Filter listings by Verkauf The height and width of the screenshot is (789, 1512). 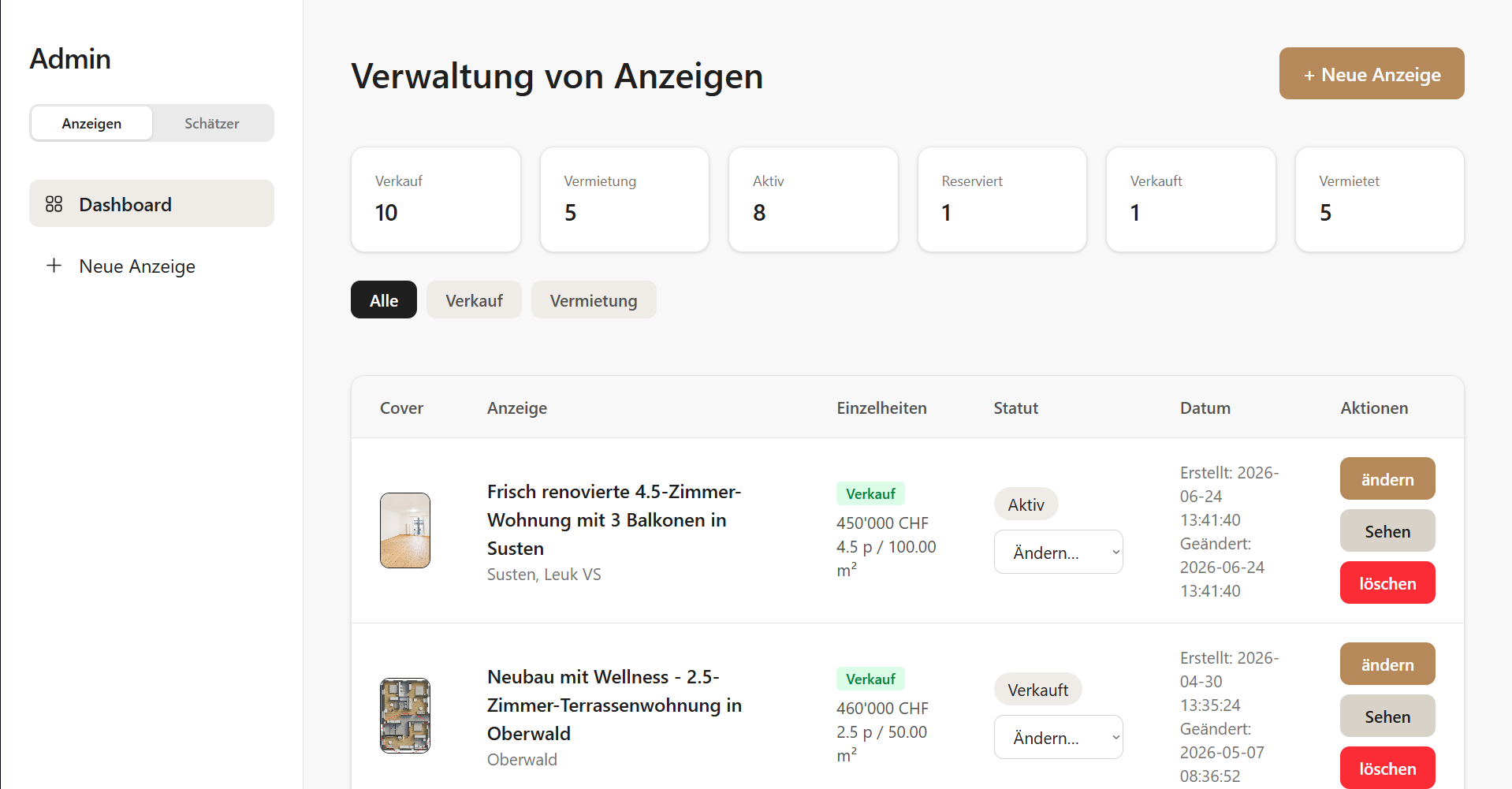point(474,300)
